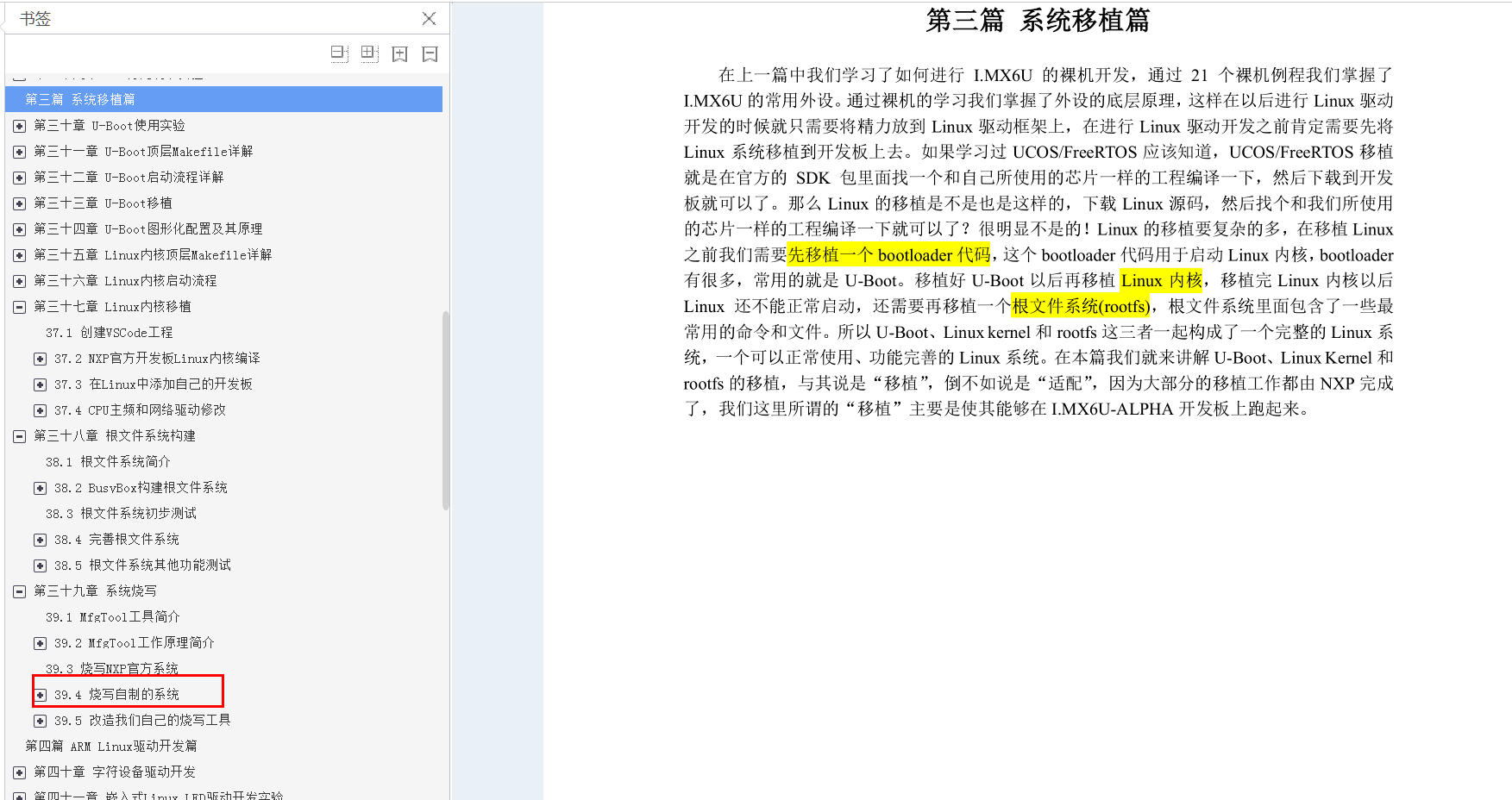Image resolution: width=1512 pixels, height=800 pixels.
Task: Click the 书签 panel title
Action: 35,18
